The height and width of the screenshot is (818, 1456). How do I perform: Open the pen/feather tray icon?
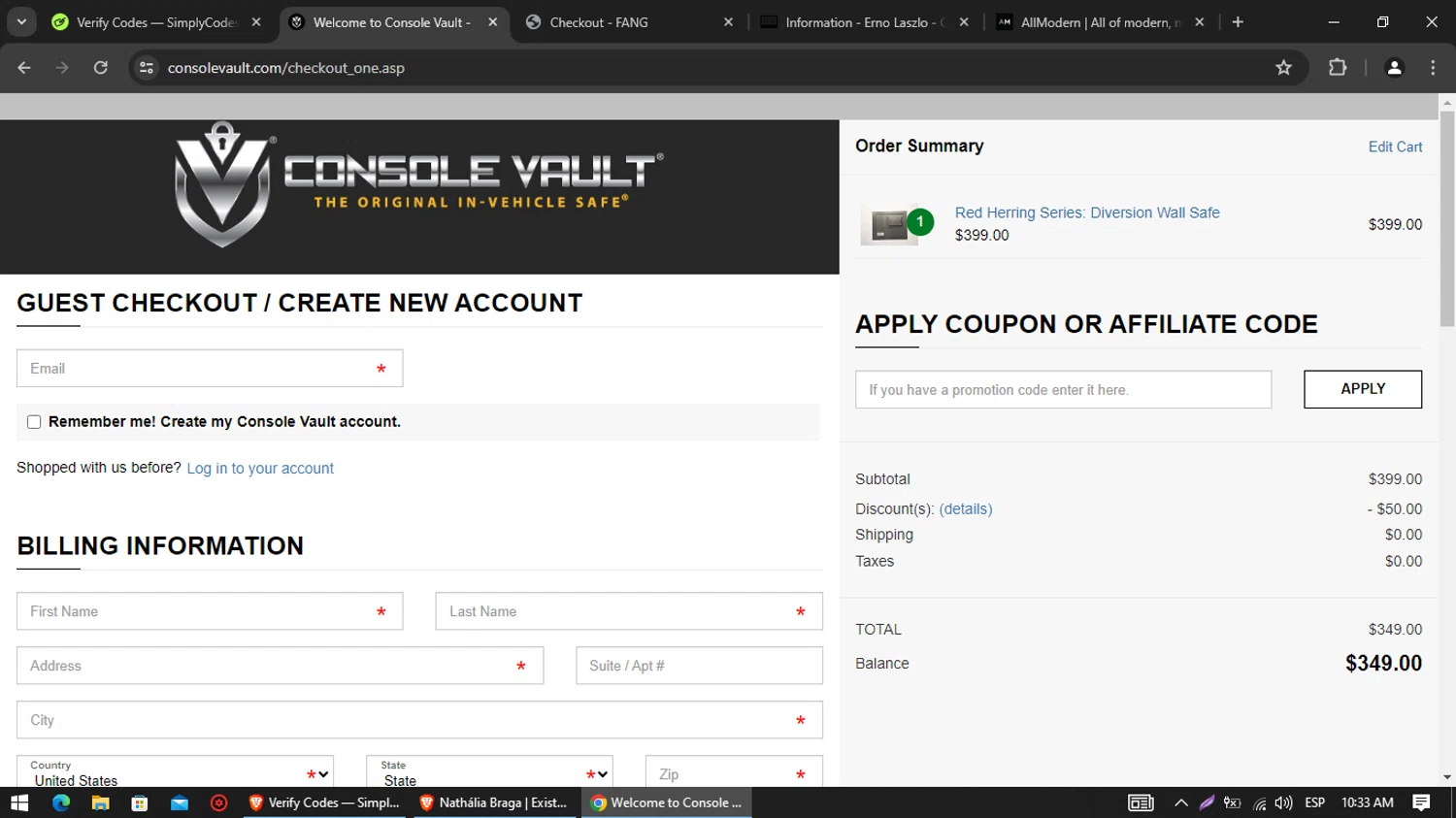point(1207,802)
